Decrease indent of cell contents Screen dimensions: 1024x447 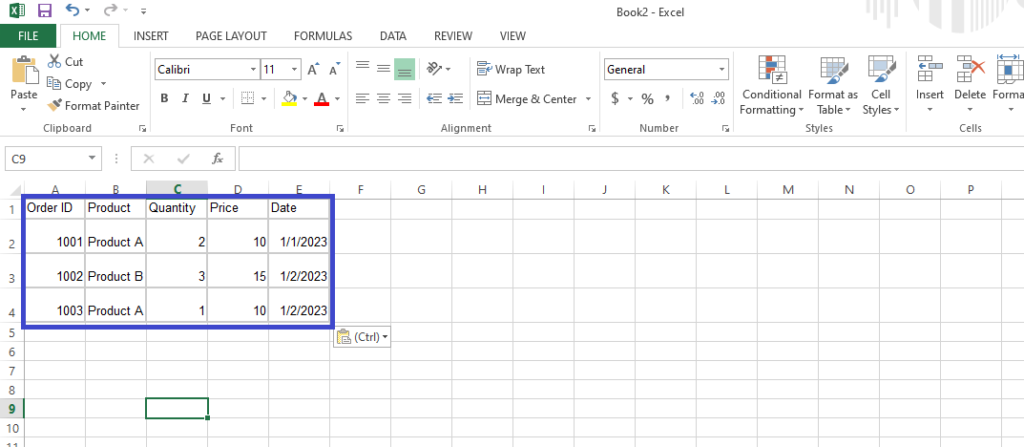coord(434,99)
